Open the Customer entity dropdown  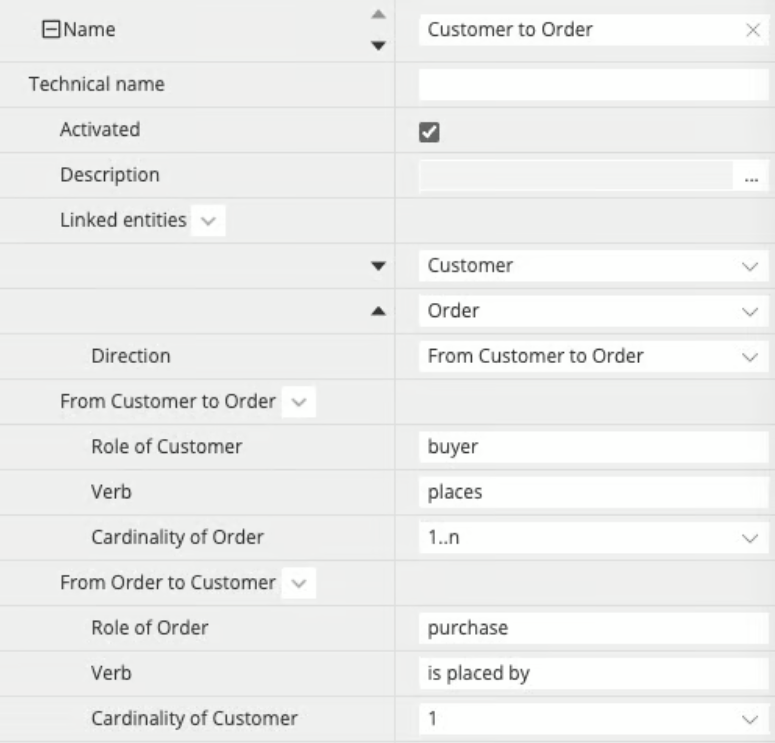point(749,266)
